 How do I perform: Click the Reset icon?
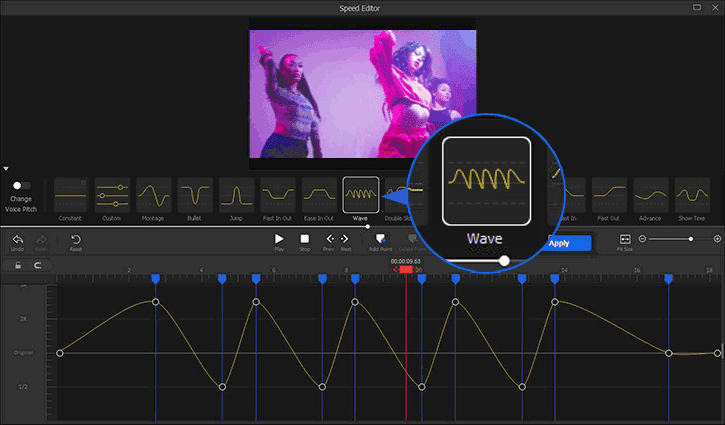[76, 240]
